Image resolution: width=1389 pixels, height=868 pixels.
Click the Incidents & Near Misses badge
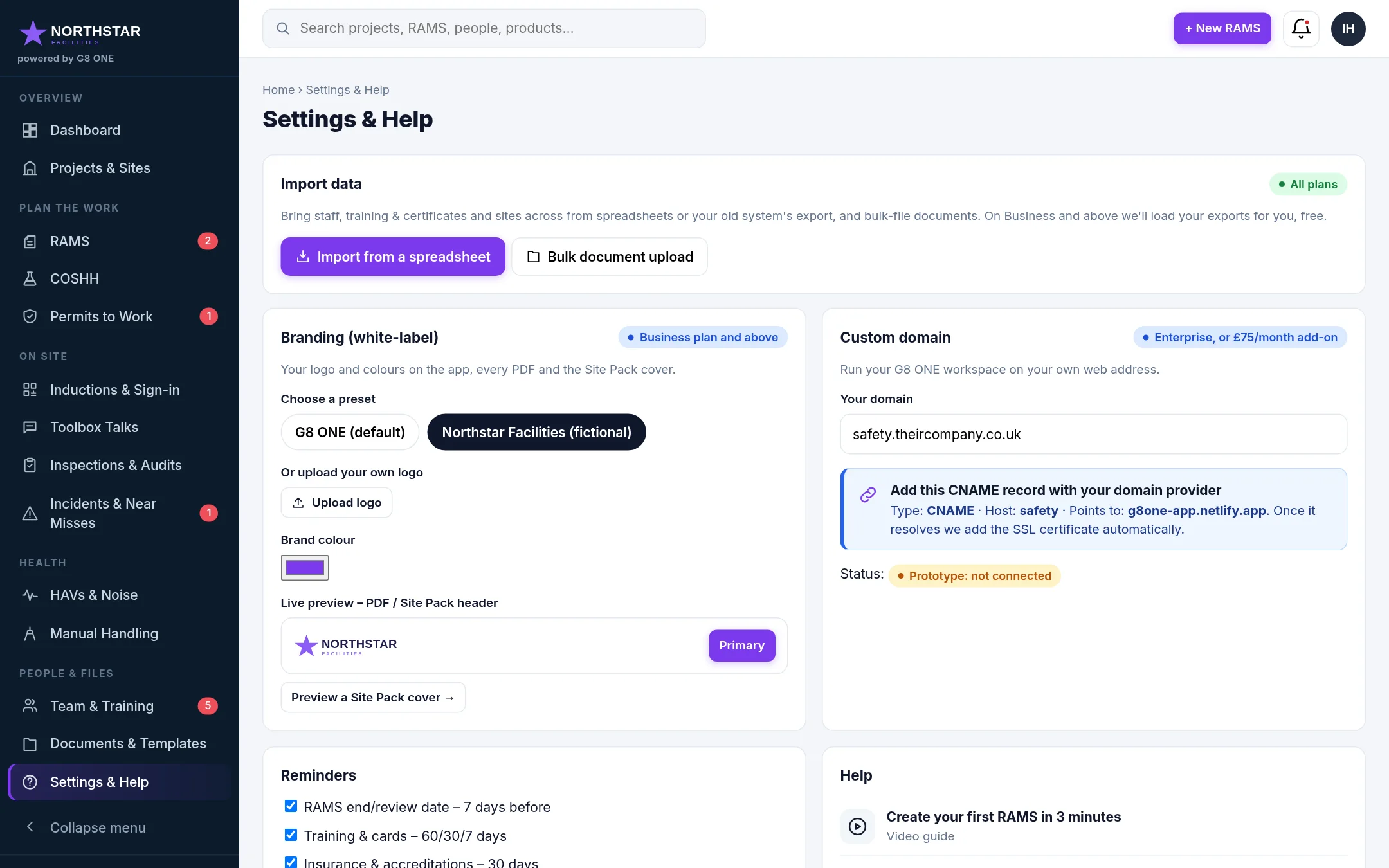click(x=208, y=513)
